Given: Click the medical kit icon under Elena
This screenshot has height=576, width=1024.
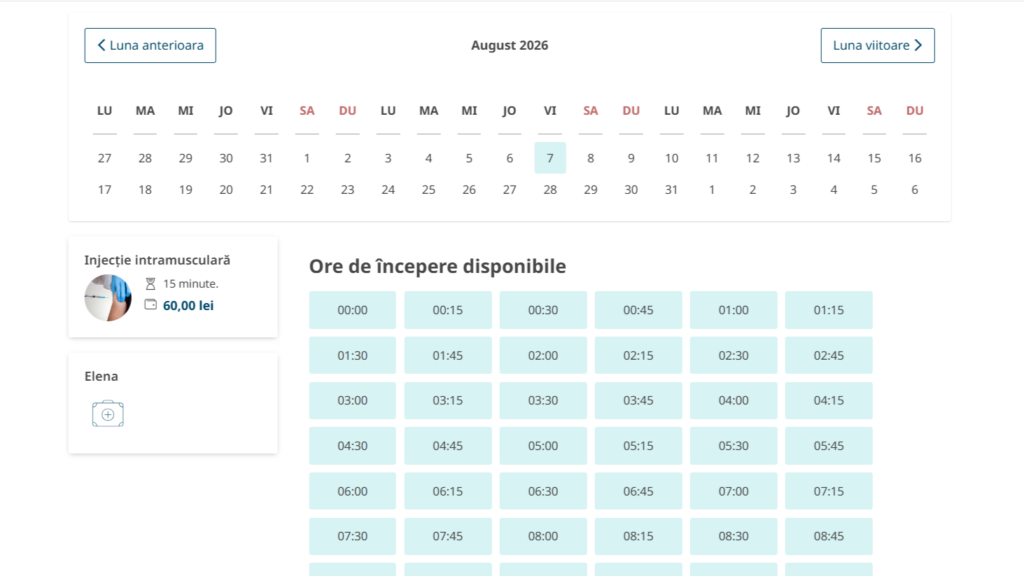Looking at the screenshot, I should point(108,414).
